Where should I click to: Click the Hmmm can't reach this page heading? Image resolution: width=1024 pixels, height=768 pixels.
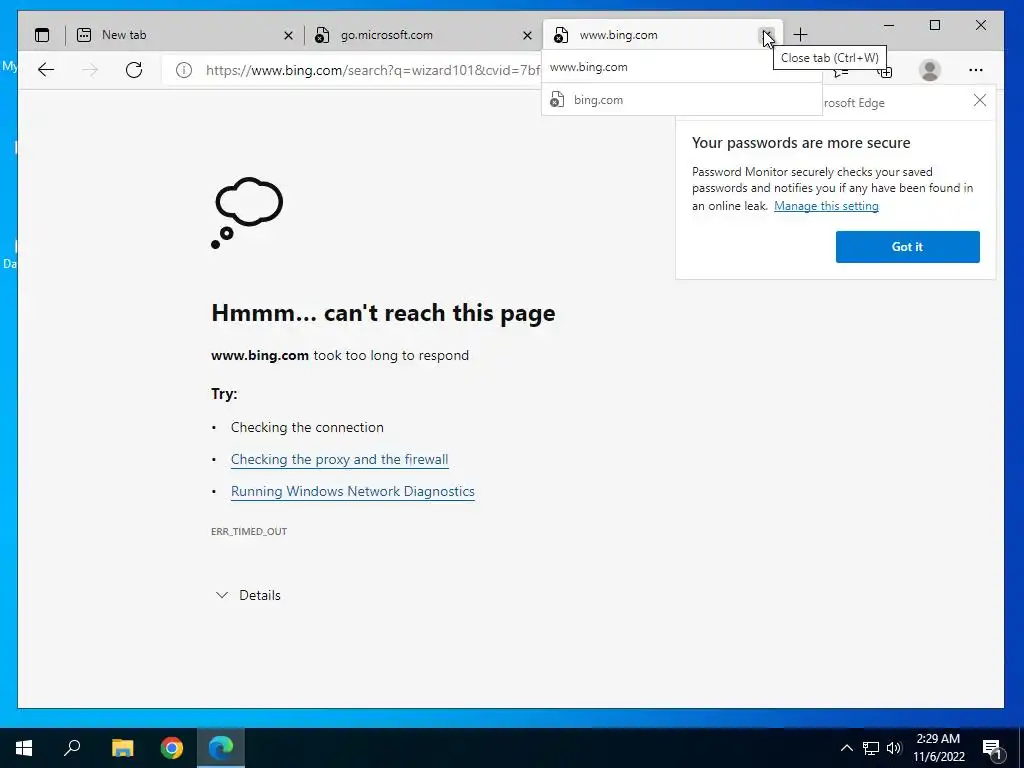click(383, 313)
